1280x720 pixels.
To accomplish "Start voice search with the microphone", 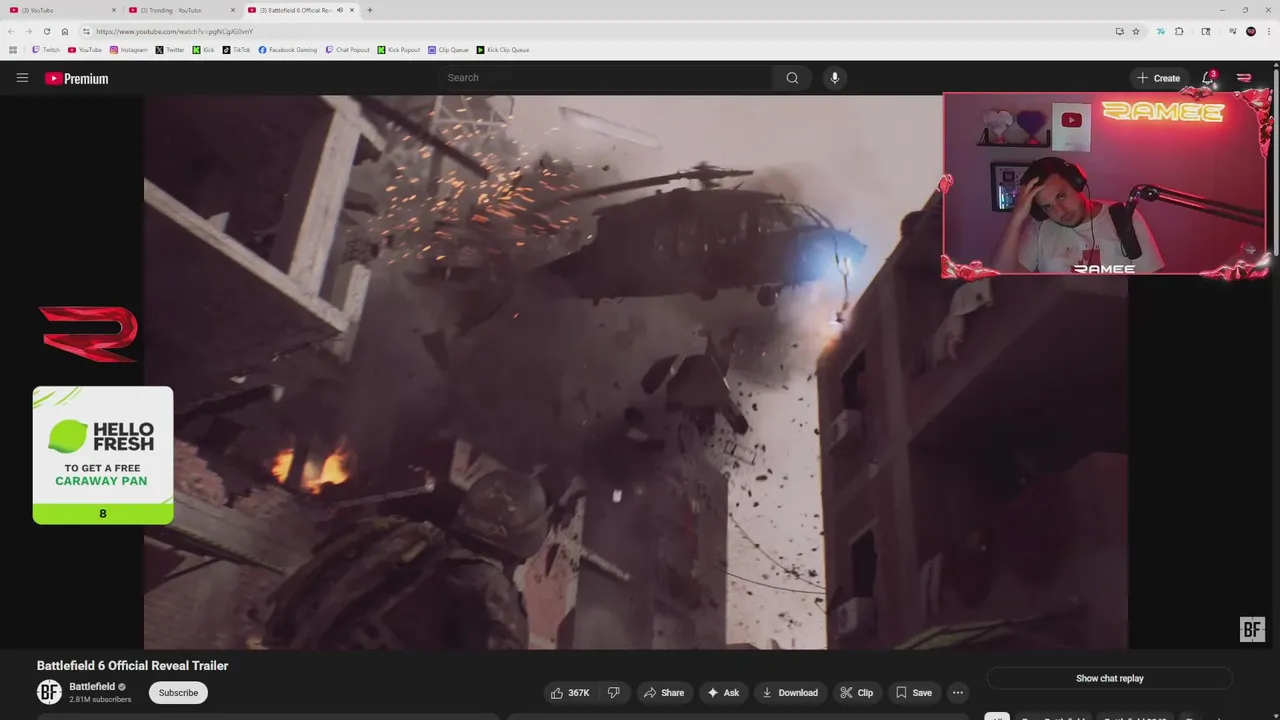I will (834, 78).
